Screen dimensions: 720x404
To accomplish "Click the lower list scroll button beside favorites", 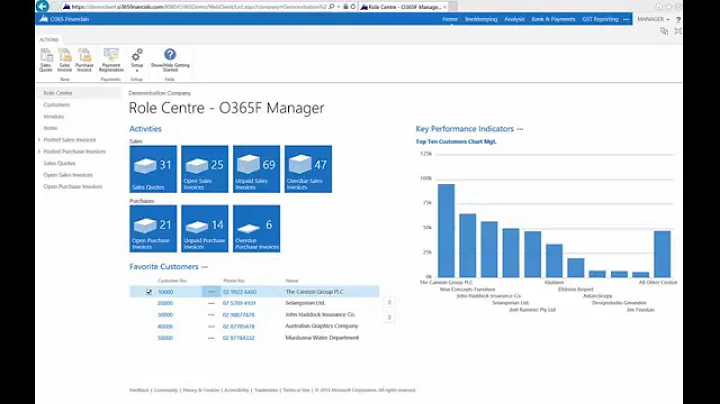I will click(389, 318).
